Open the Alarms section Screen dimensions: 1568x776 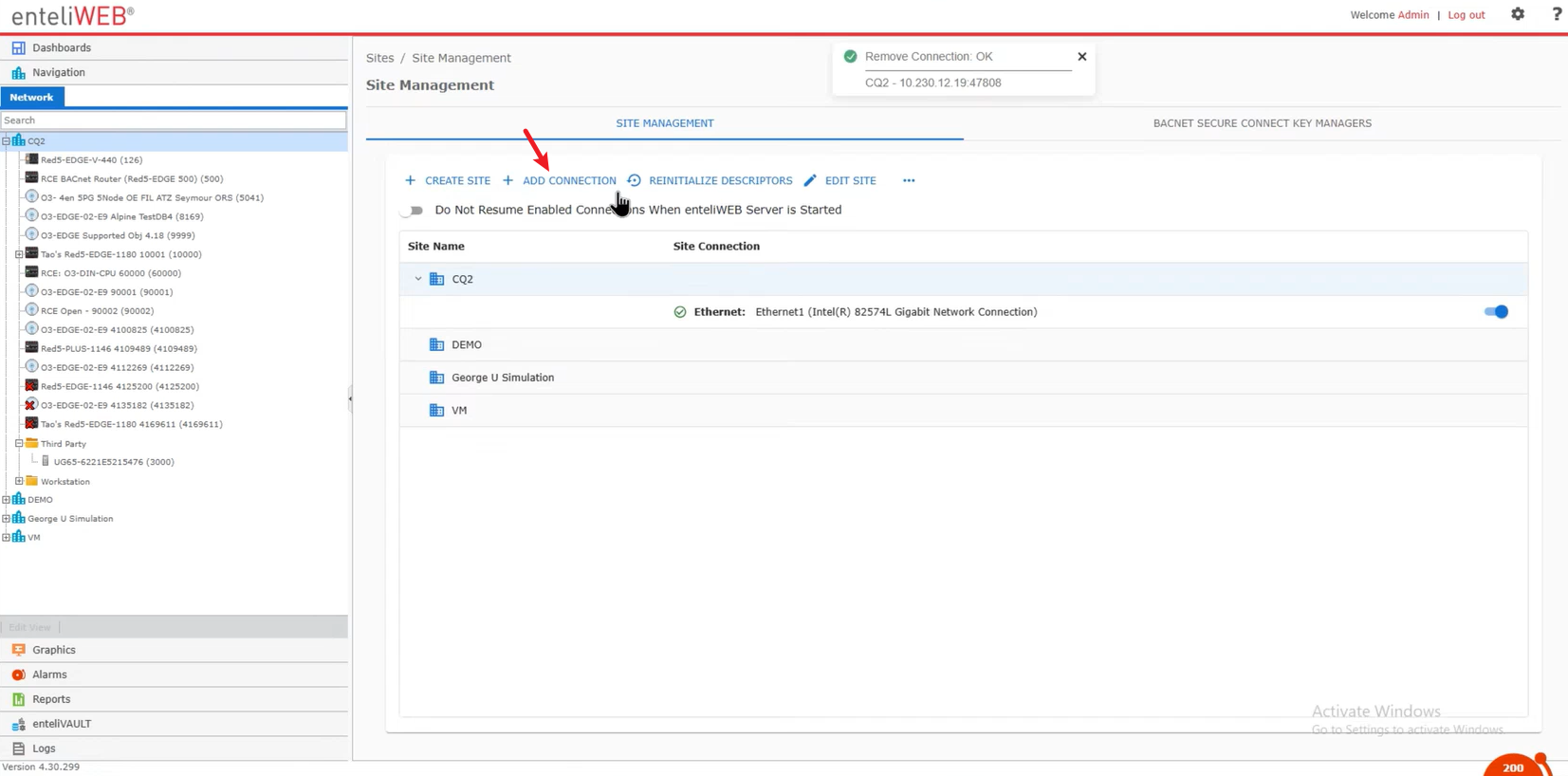click(175, 674)
